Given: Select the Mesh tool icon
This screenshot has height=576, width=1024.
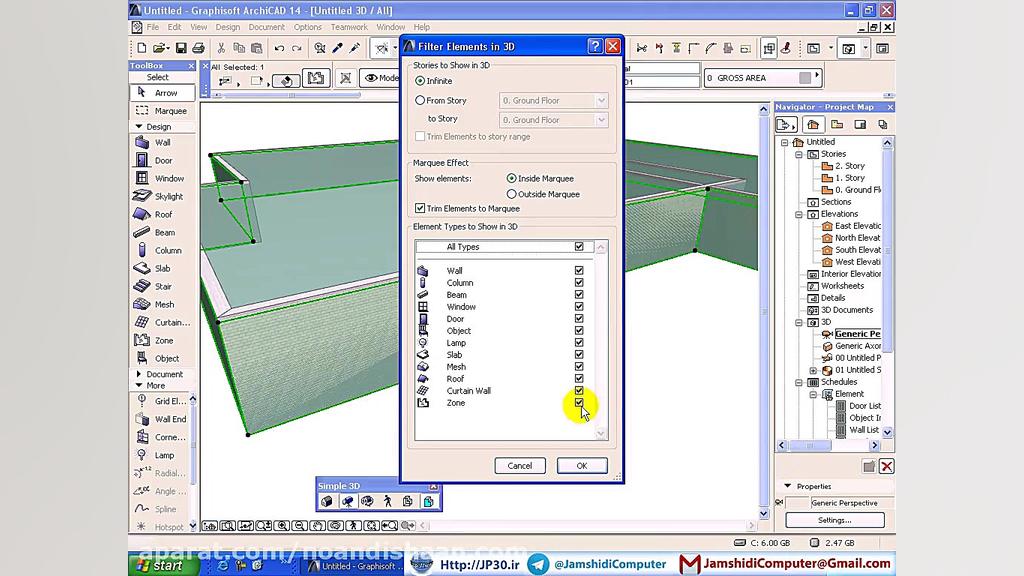Looking at the screenshot, I should pyautogui.click(x=161, y=304).
